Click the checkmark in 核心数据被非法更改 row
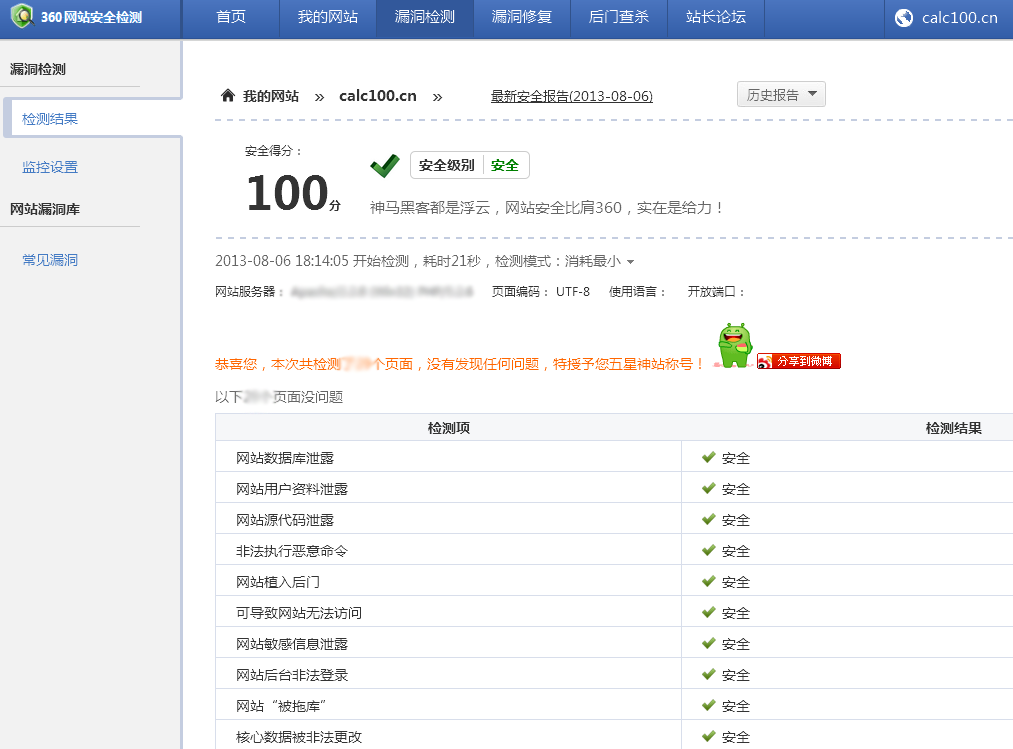Image resolution: width=1013 pixels, height=749 pixels. (x=709, y=736)
